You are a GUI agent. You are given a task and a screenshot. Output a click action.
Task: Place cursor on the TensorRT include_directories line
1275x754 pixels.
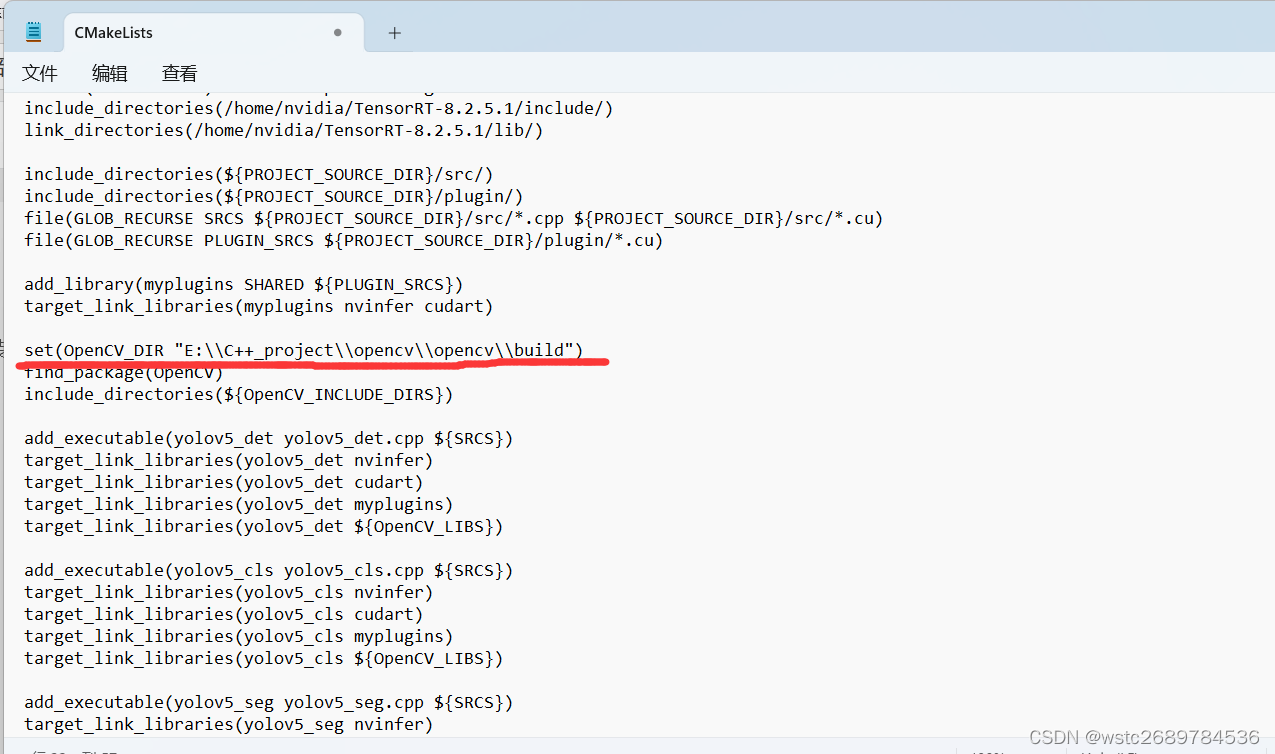[x=317, y=108]
